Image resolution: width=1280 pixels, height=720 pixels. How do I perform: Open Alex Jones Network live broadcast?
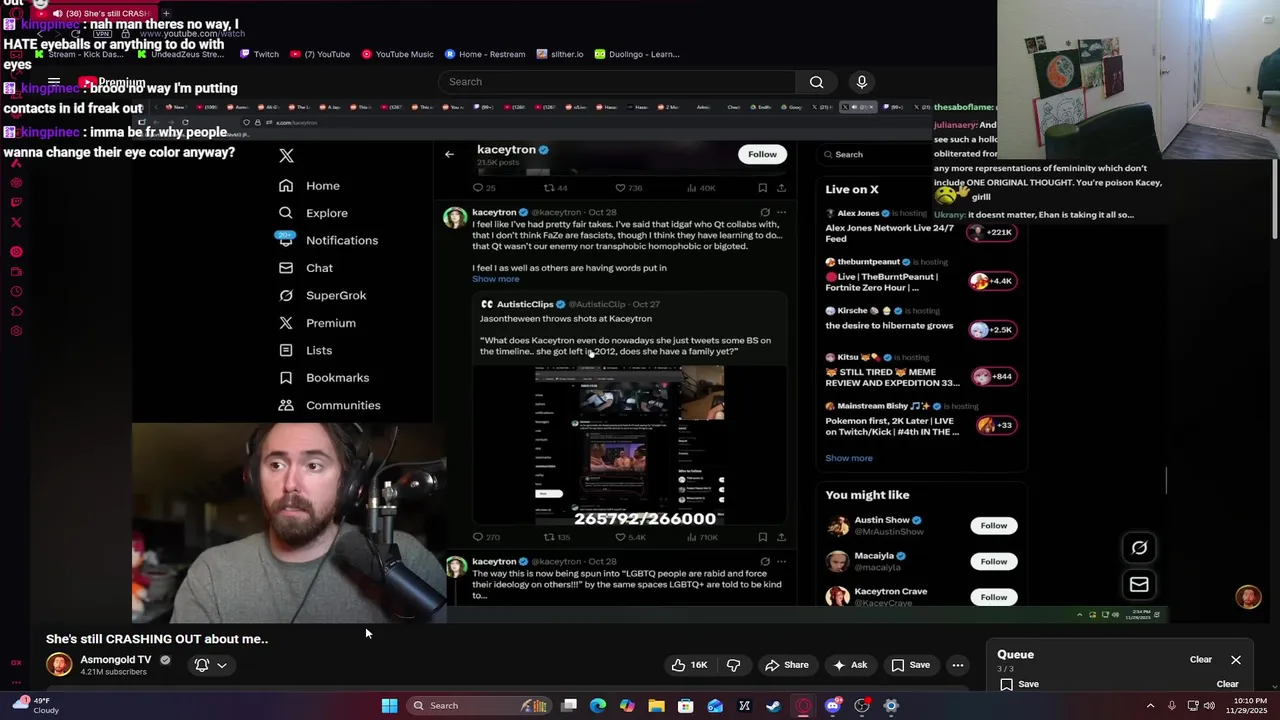point(920,227)
